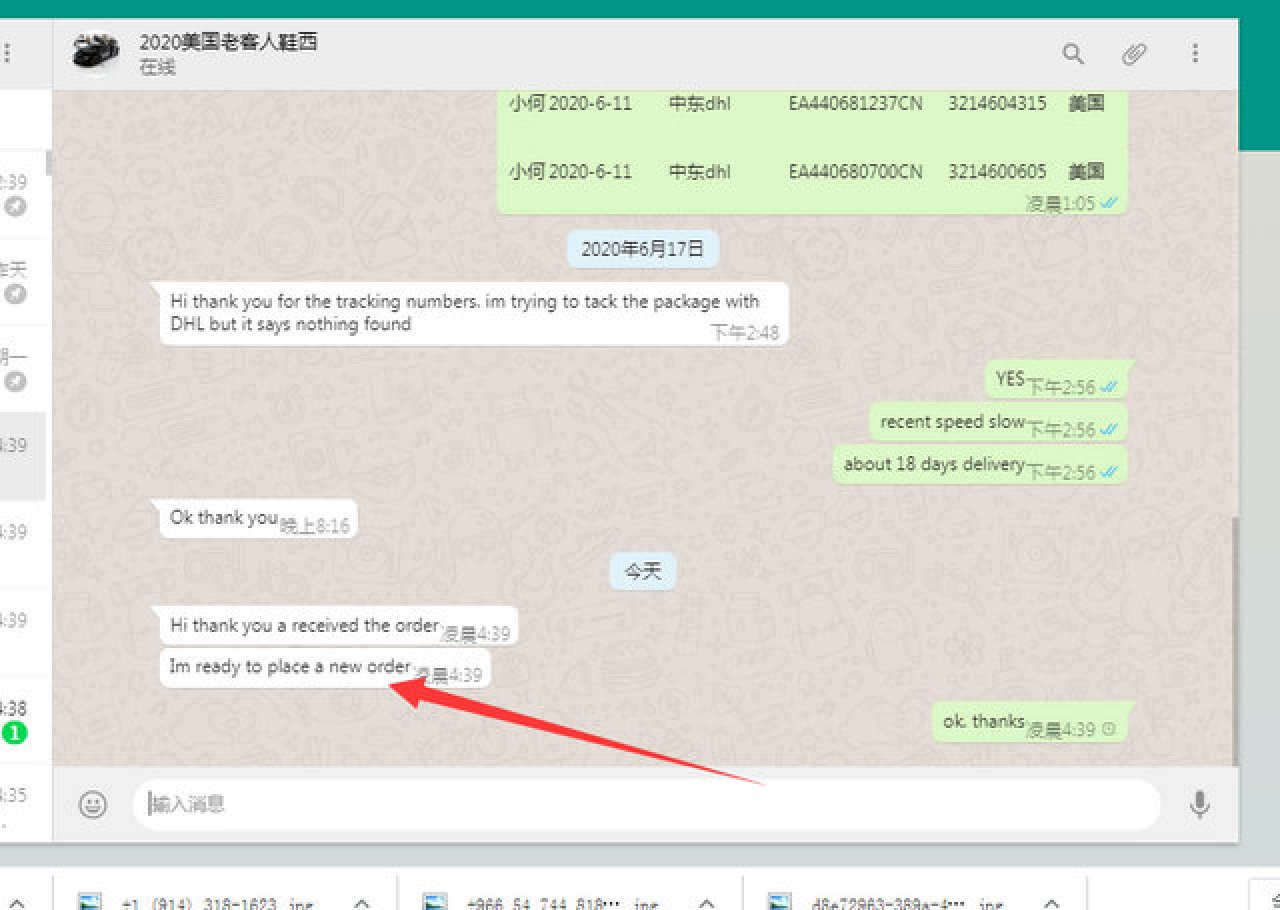Select the highlighted chat in the list
Viewport: 1280px width, 910px height.
(x=22, y=456)
